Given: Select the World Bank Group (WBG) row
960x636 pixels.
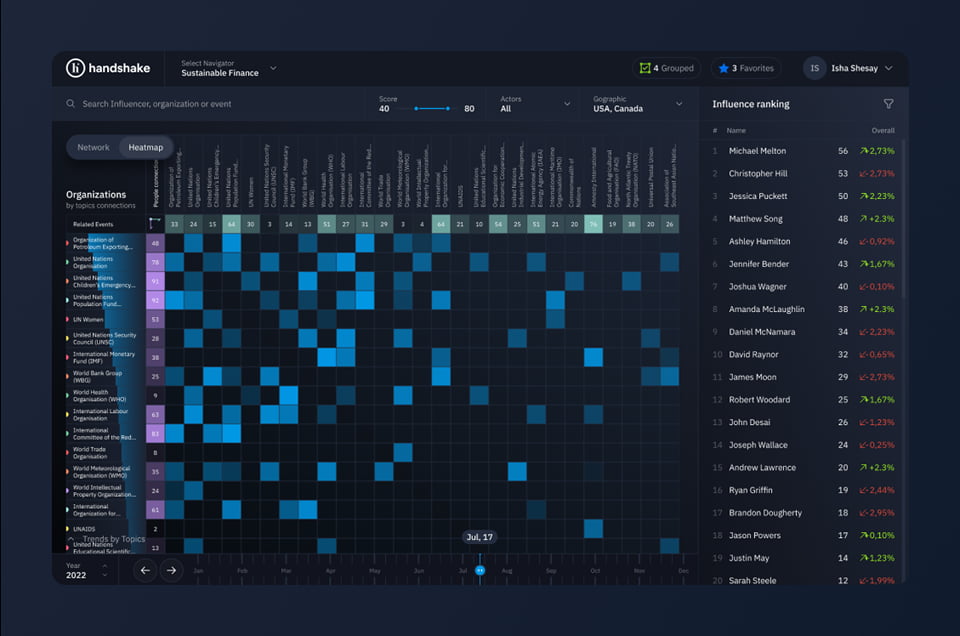Looking at the screenshot, I should tap(105, 376).
